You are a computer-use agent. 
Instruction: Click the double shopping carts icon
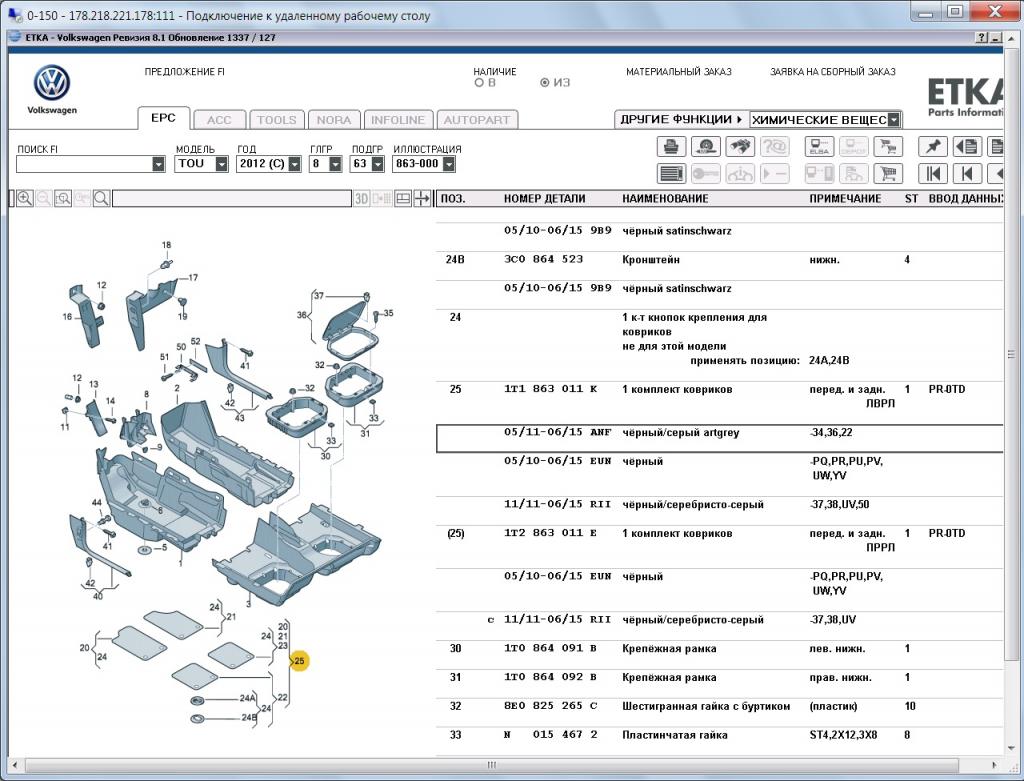888,146
